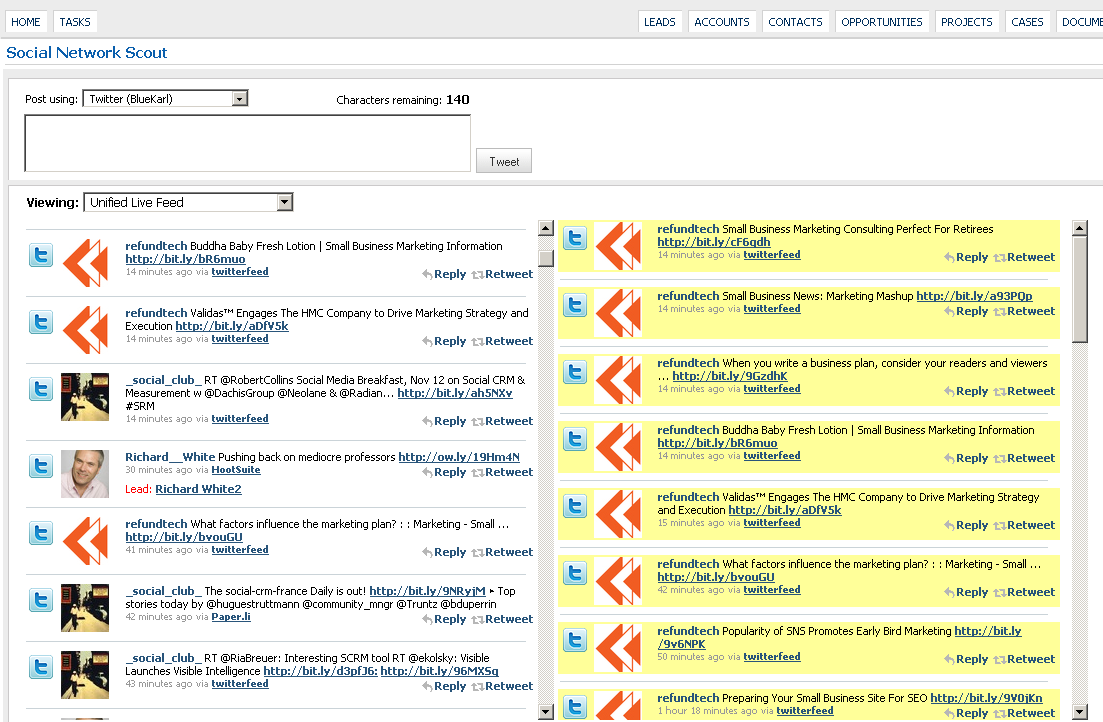1103x722 pixels.
Task: Click Richard__White's profile photo
Action: pyautogui.click(x=85, y=474)
